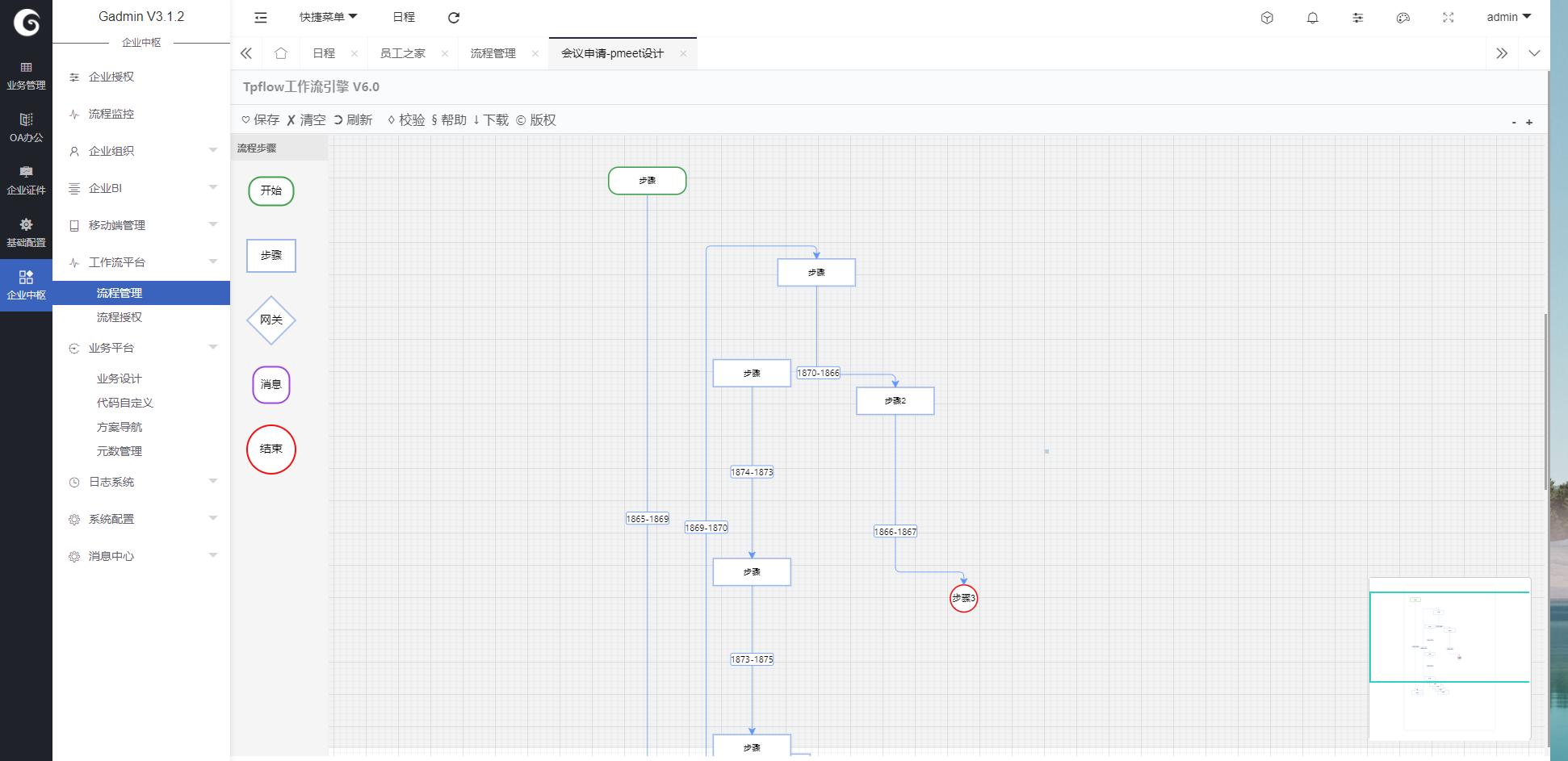The width and height of the screenshot is (1568, 761).
Task: Select the 开始 start node shape
Action: pyautogui.click(x=271, y=191)
